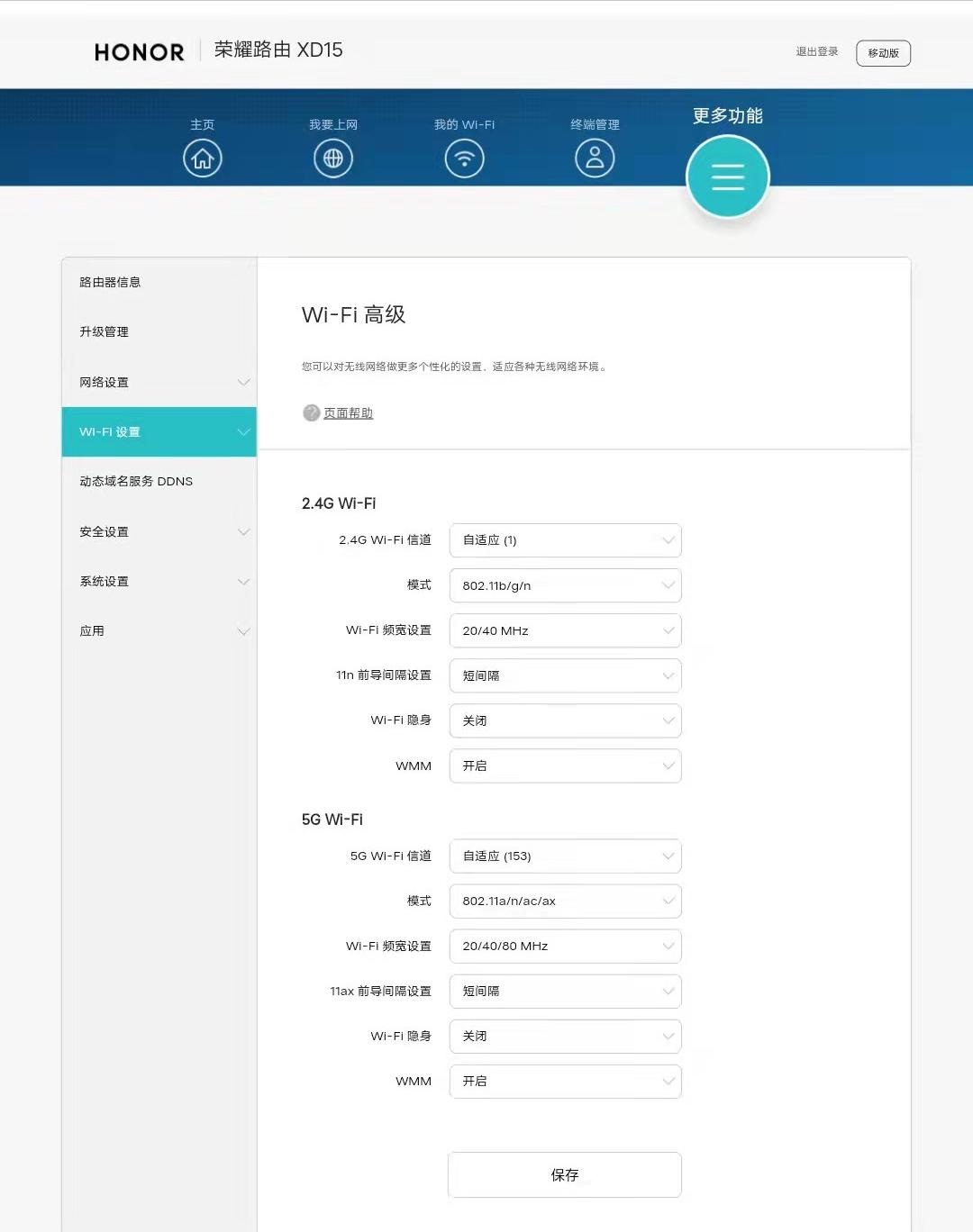
Task: Enable 5G Wi-Fi 隐身
Action: 565,1037
